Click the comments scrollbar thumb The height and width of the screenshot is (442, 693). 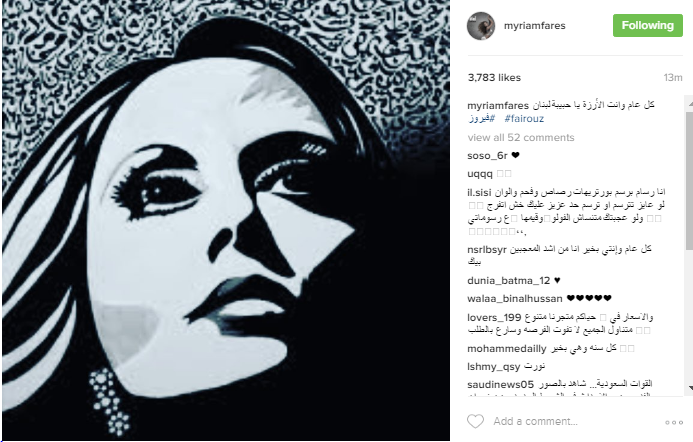click(689, 179)
